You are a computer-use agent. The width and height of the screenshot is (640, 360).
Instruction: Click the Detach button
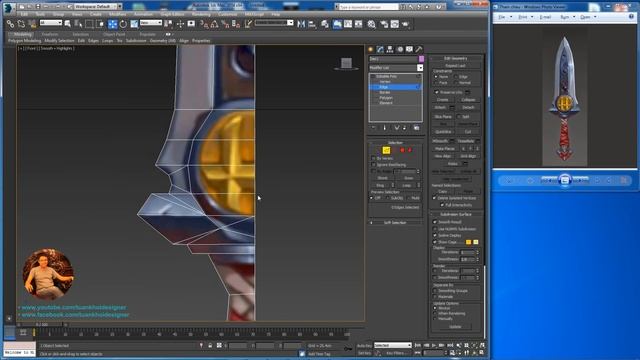point(468,108)
